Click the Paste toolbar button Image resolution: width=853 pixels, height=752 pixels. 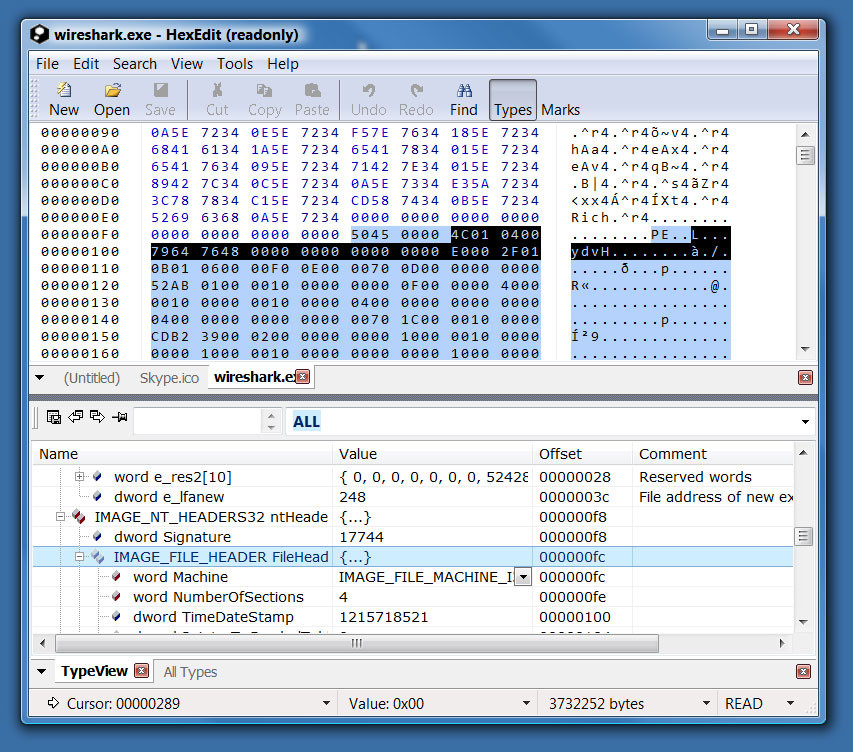[312, 100]
